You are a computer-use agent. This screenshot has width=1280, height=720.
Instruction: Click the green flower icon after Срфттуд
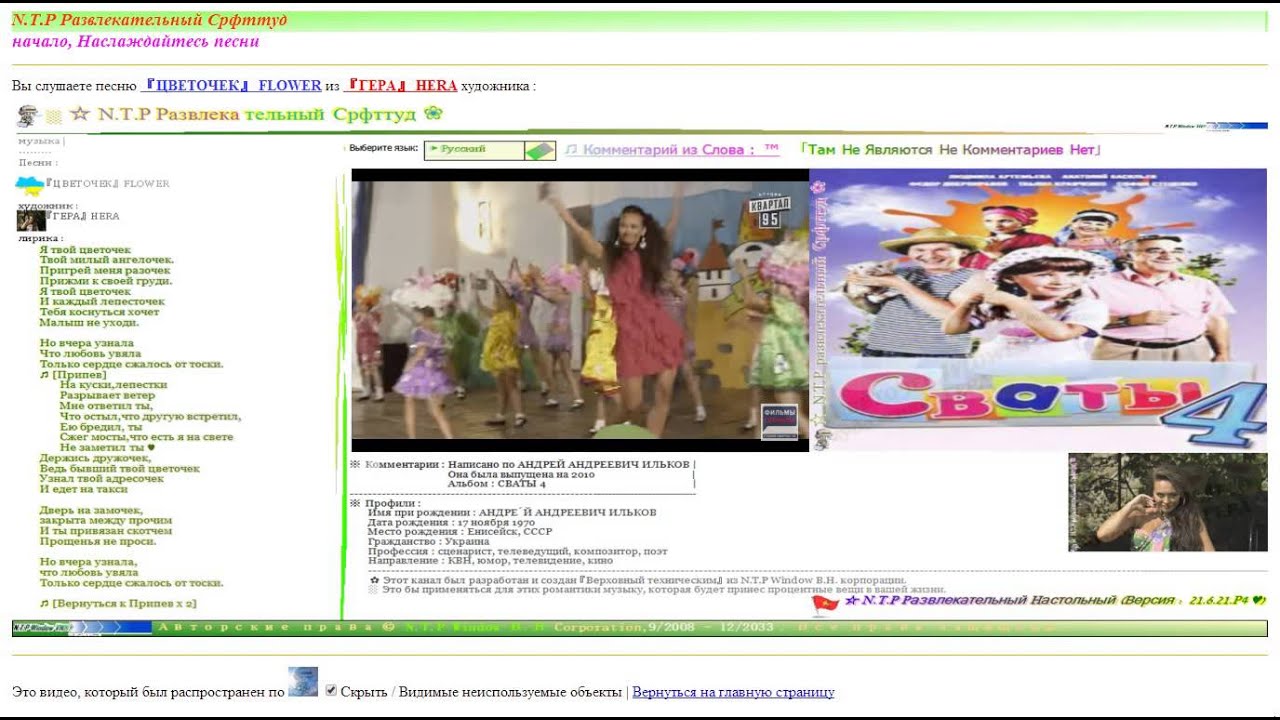pyautogui.click(x=433, y=113)
